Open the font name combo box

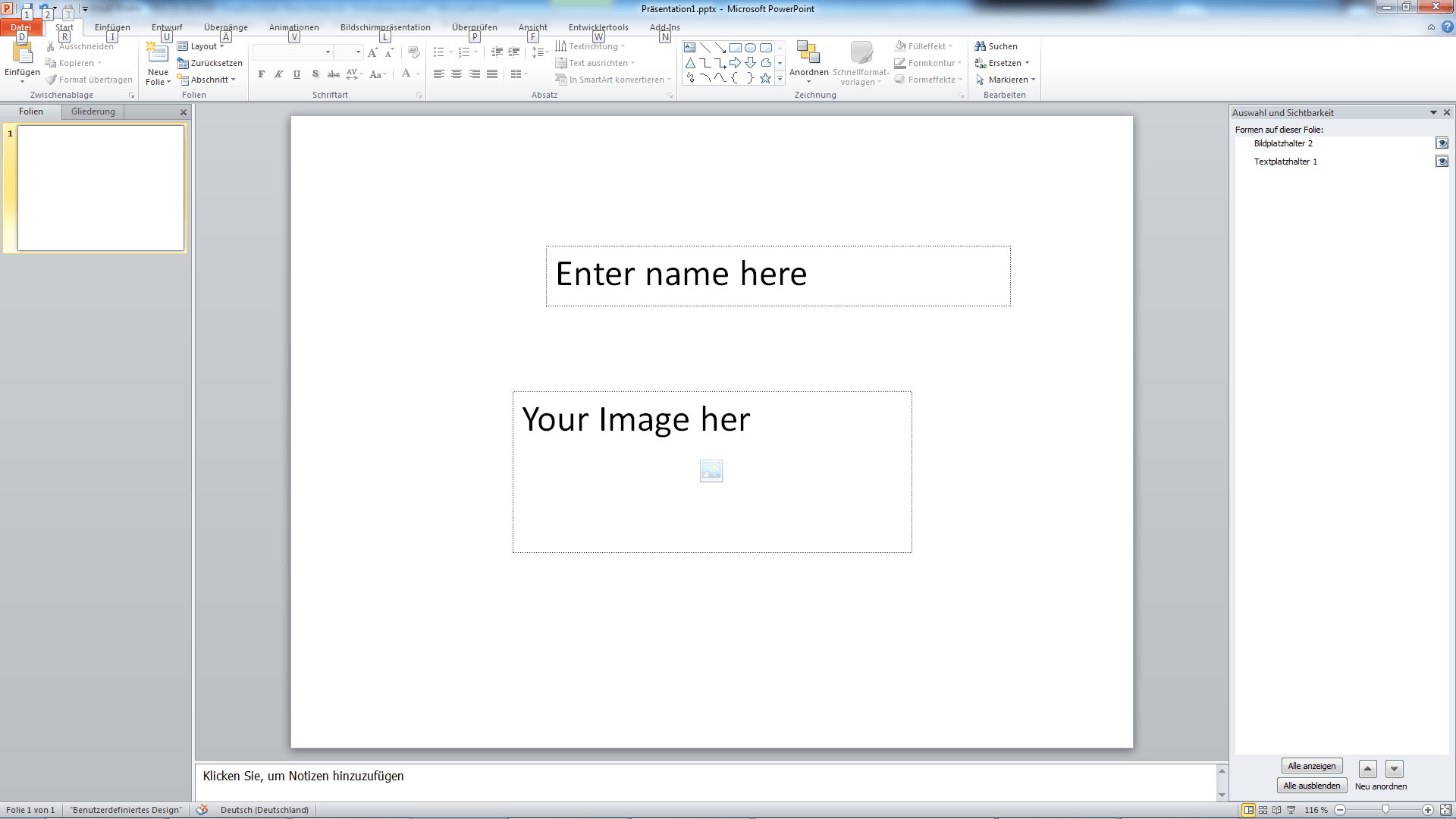point(293,52)
